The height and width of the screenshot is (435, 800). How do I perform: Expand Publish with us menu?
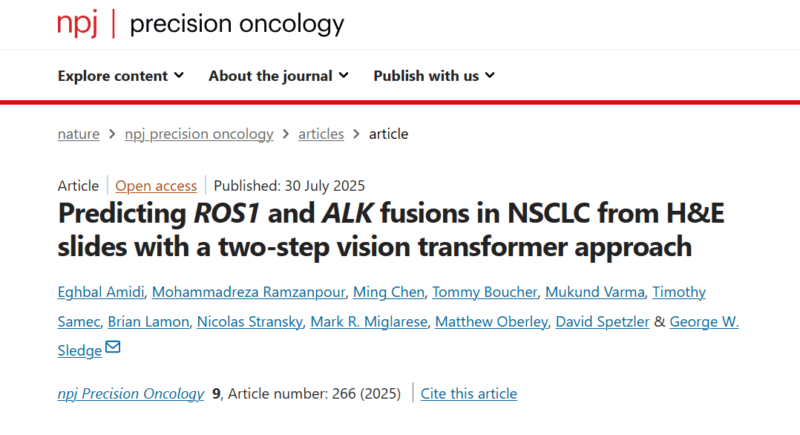[434, 75]
